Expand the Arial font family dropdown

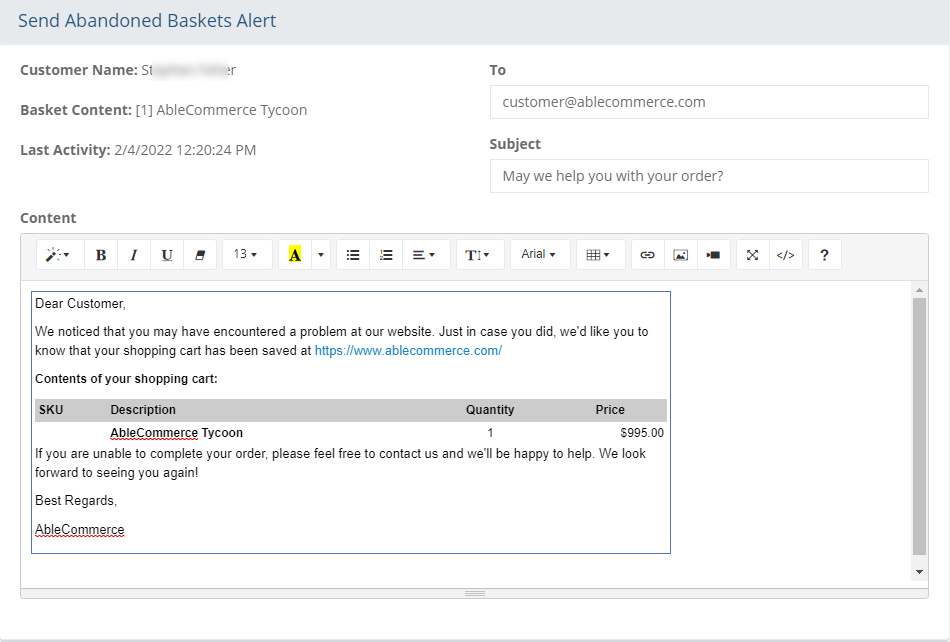pyautogui.click(x=539, y=255)
